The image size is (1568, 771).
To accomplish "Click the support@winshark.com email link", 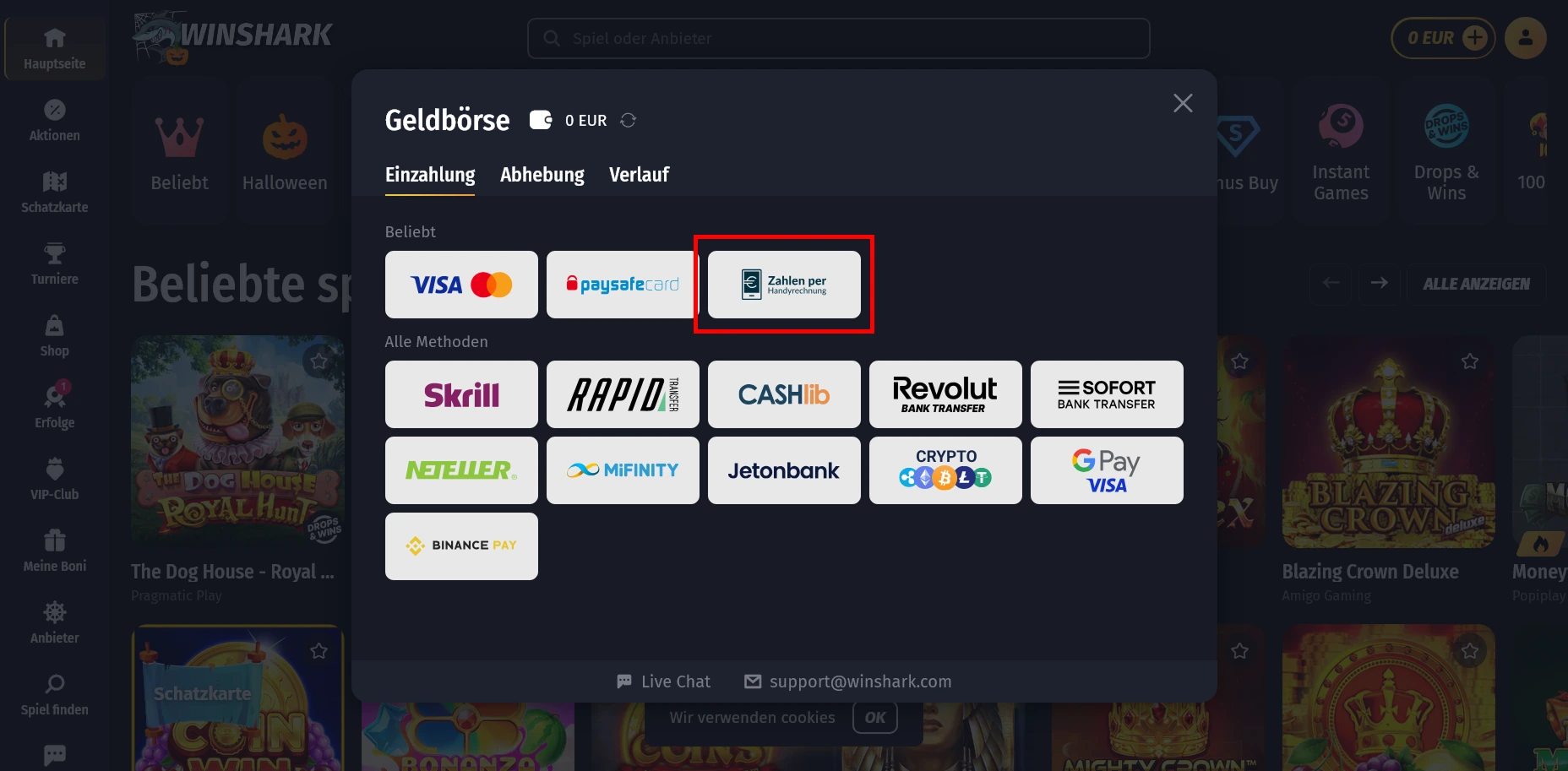I will point(848,681).
